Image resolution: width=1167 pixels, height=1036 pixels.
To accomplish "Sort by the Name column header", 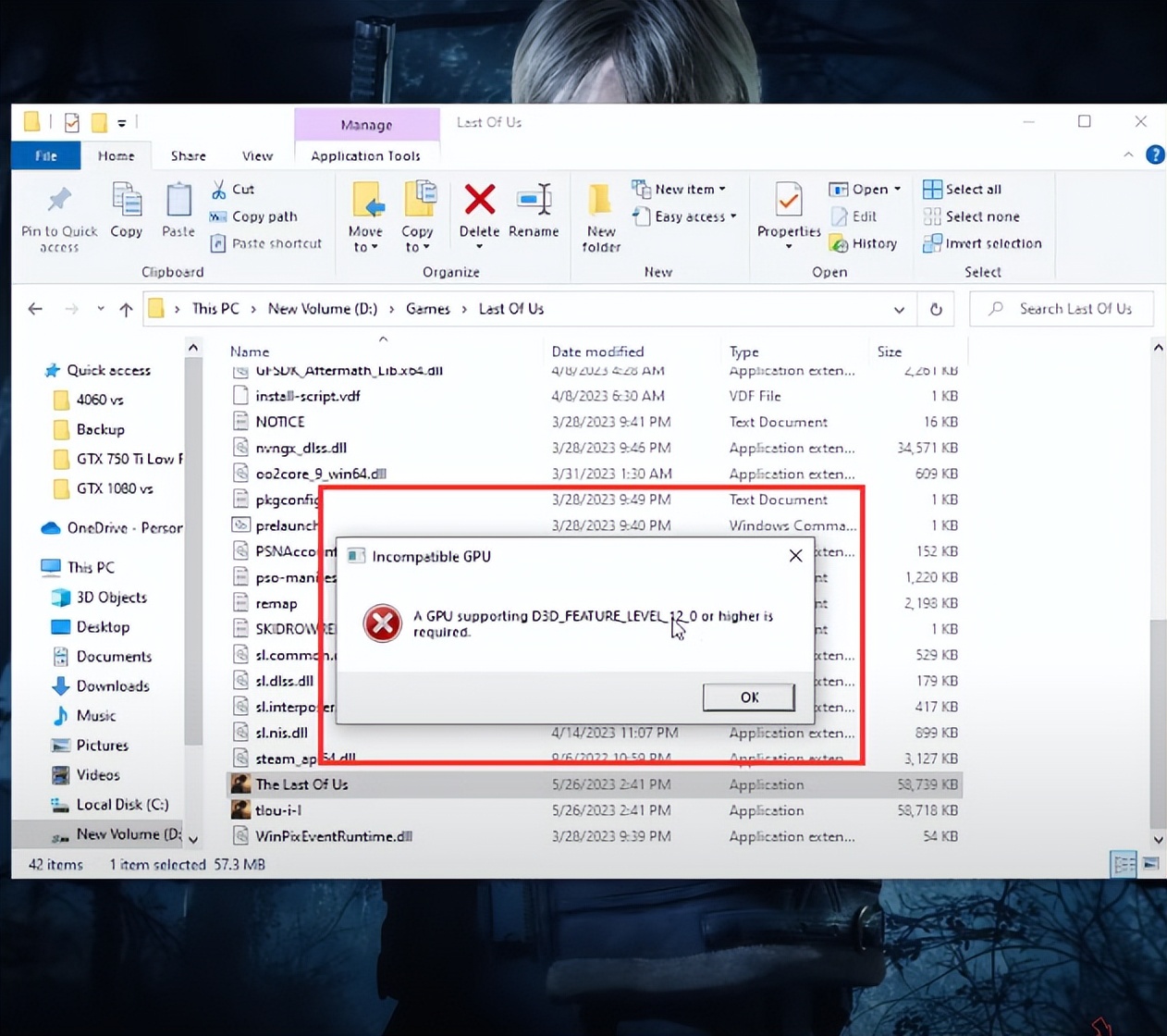I will [x=250, y=351].
